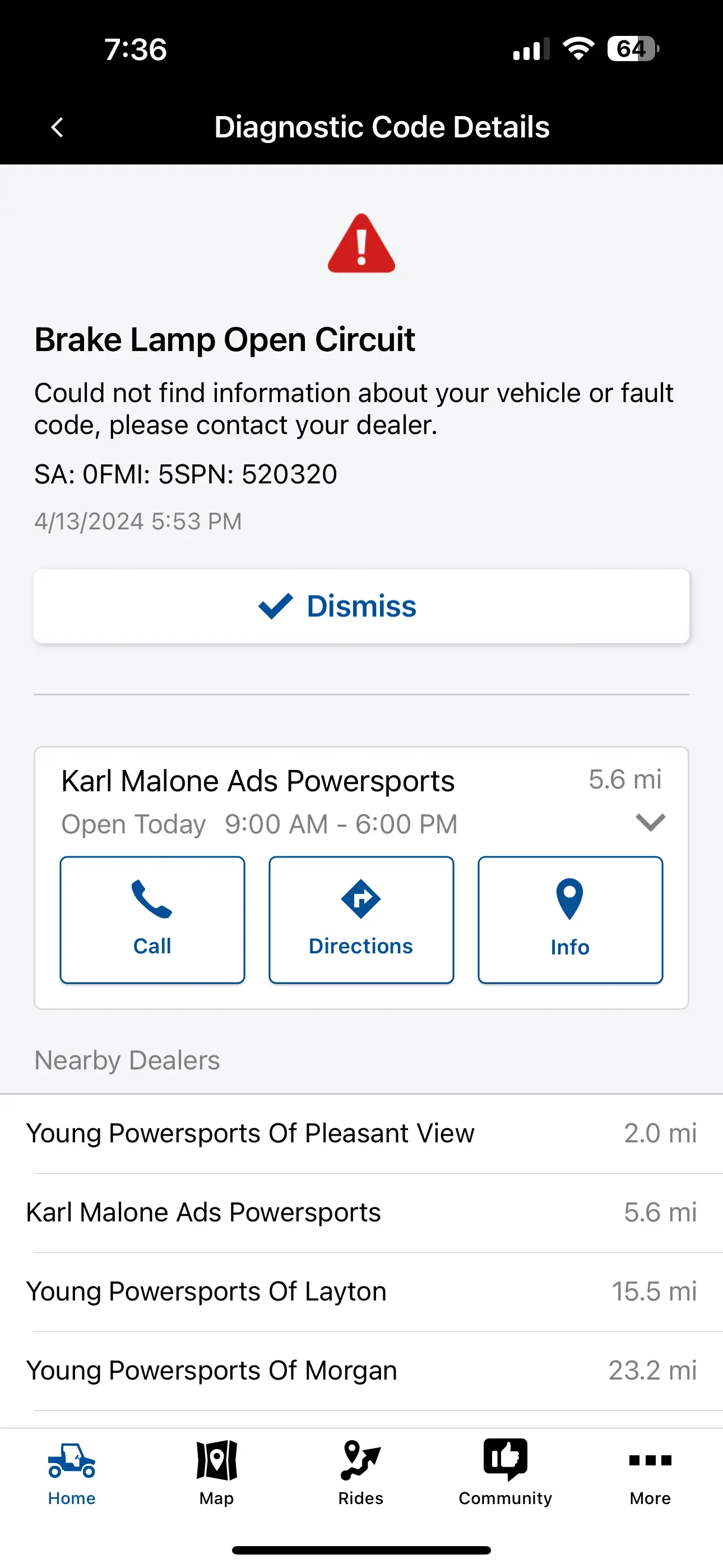723x1568 pixels.
Task: Go back using the header chevron
Action: (x=57, y=127)
